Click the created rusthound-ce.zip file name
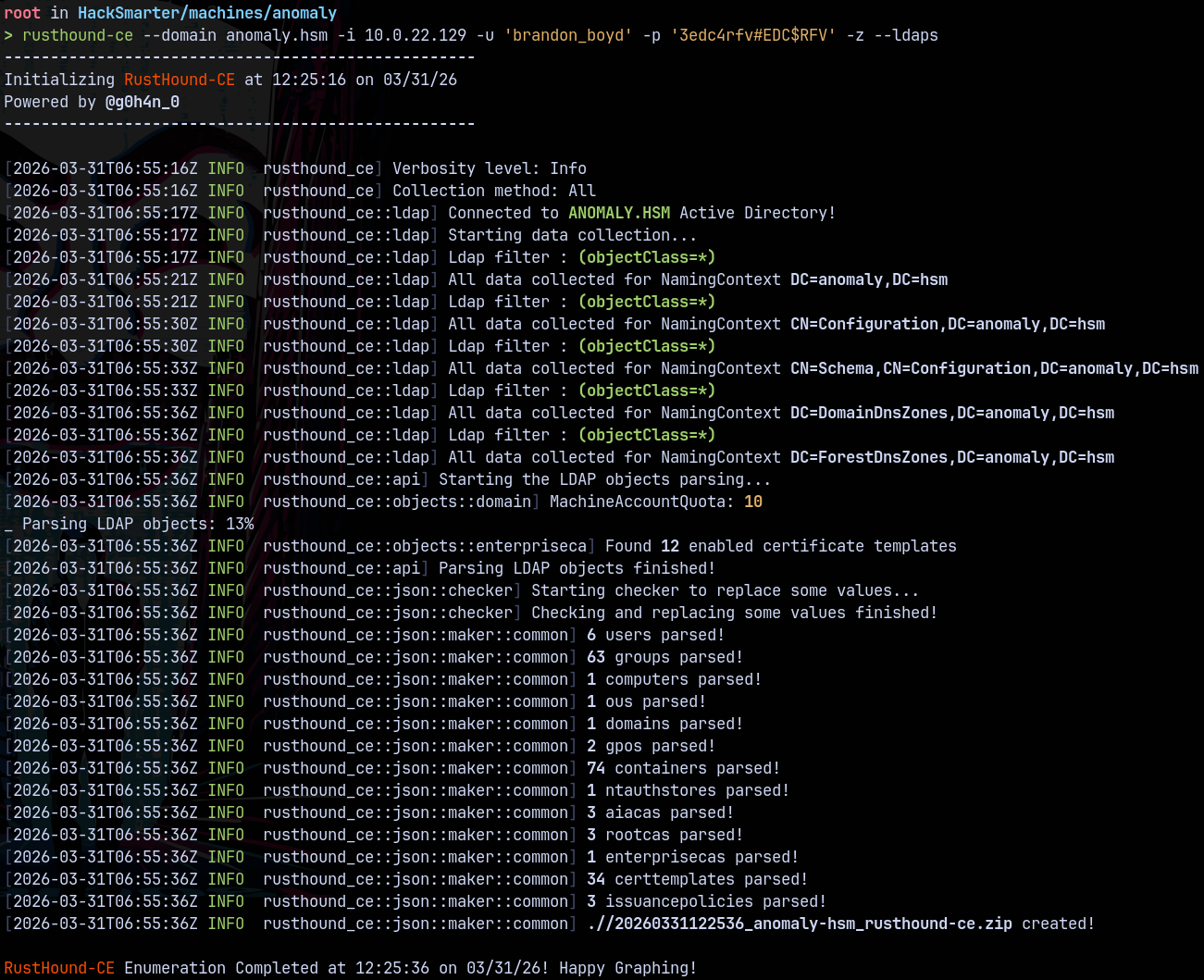The image size is (1204, 980). coord(800,924)
